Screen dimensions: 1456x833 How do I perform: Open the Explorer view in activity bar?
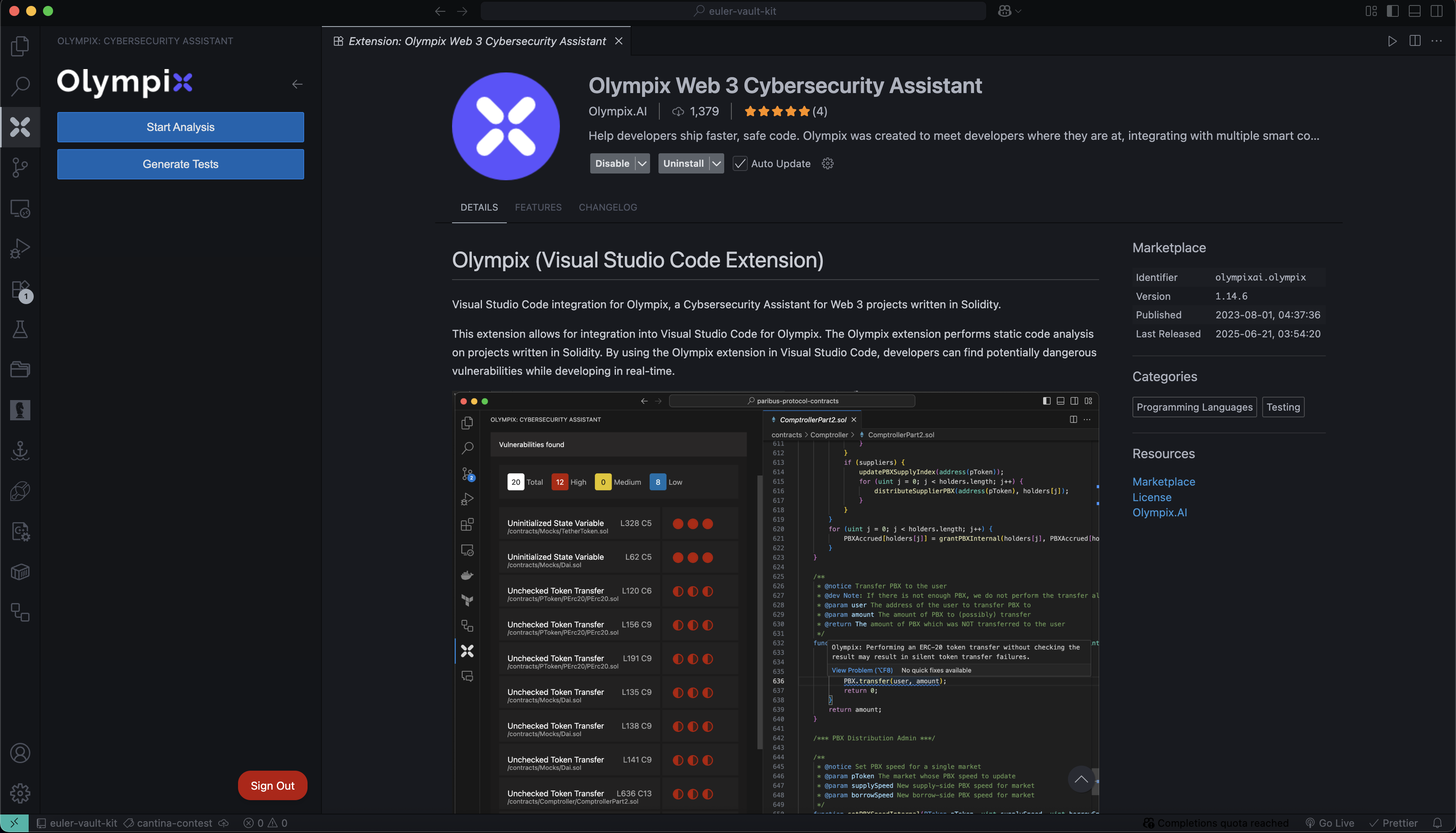click(20, 46)
